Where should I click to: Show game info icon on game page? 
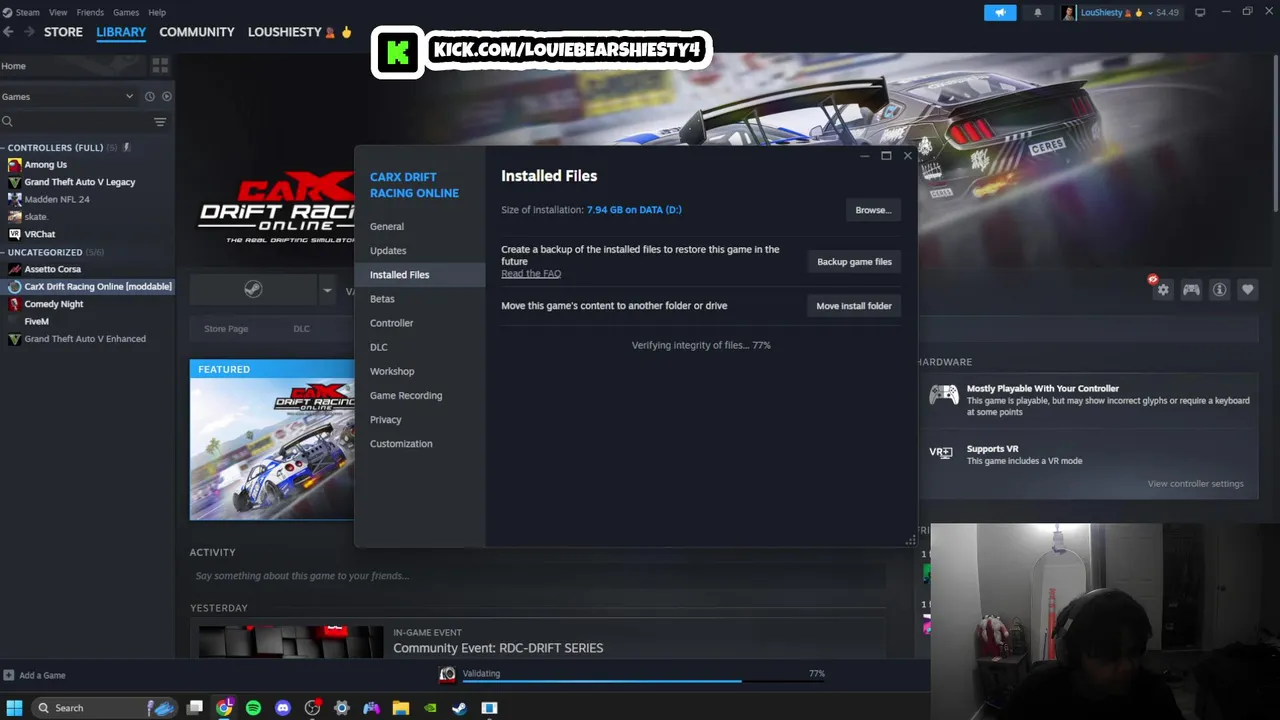click(x=1219, y=290)
